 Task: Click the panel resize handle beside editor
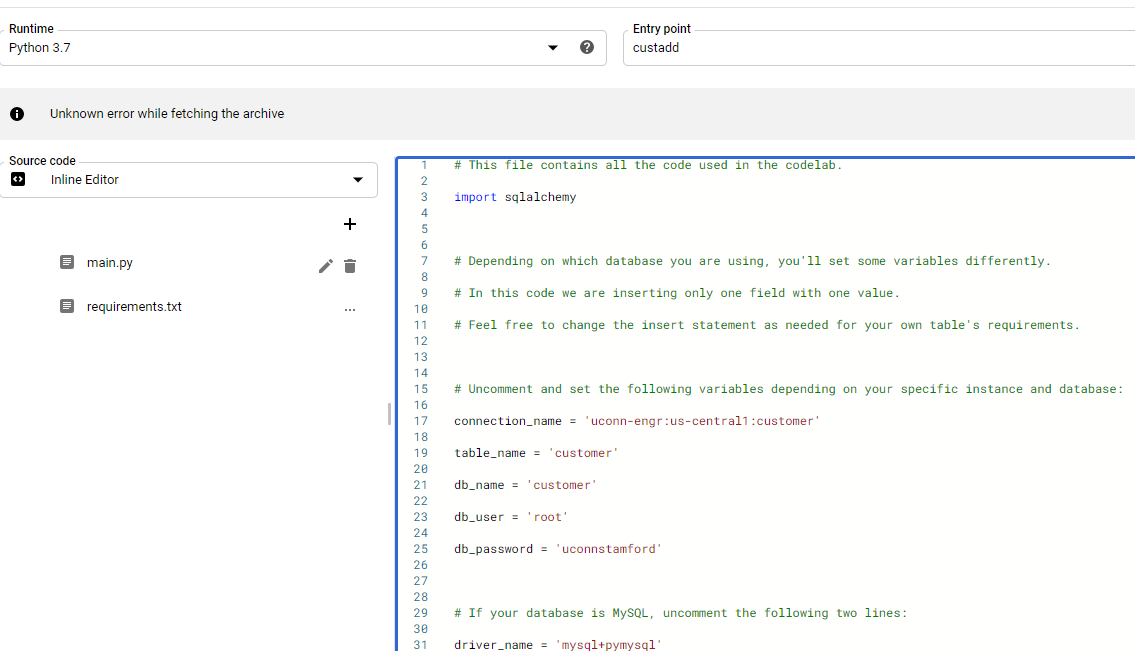tap(389, 413)
